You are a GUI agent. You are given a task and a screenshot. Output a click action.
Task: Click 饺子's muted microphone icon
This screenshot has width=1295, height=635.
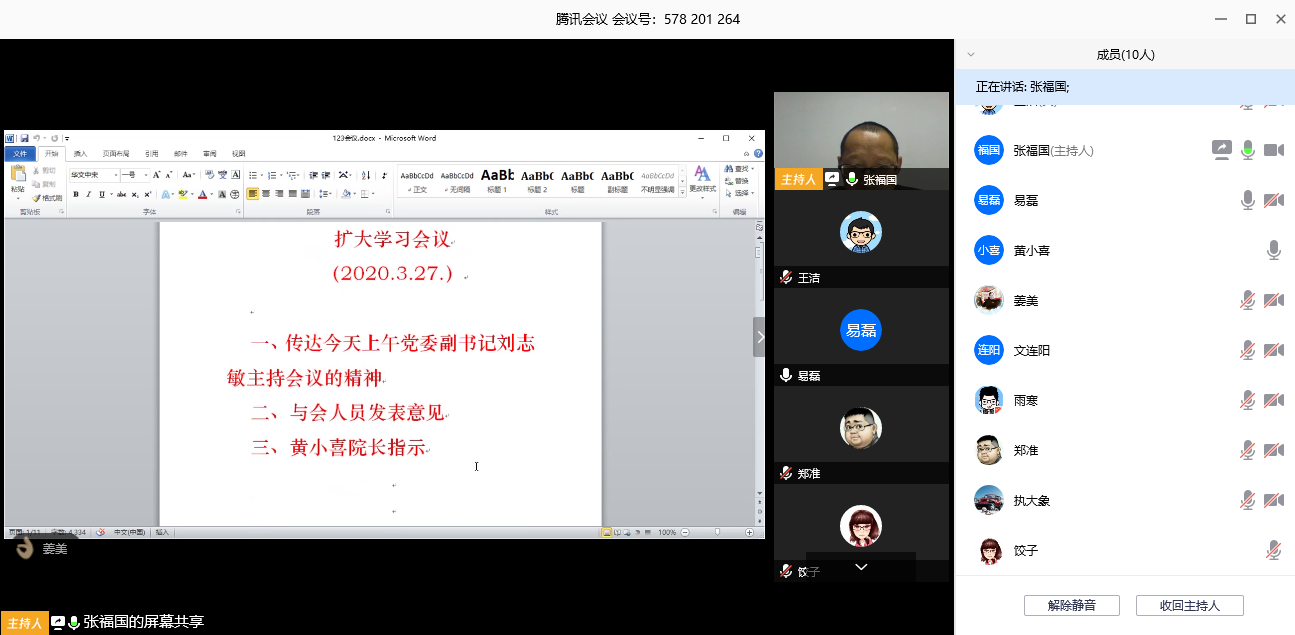[1273, 550]
